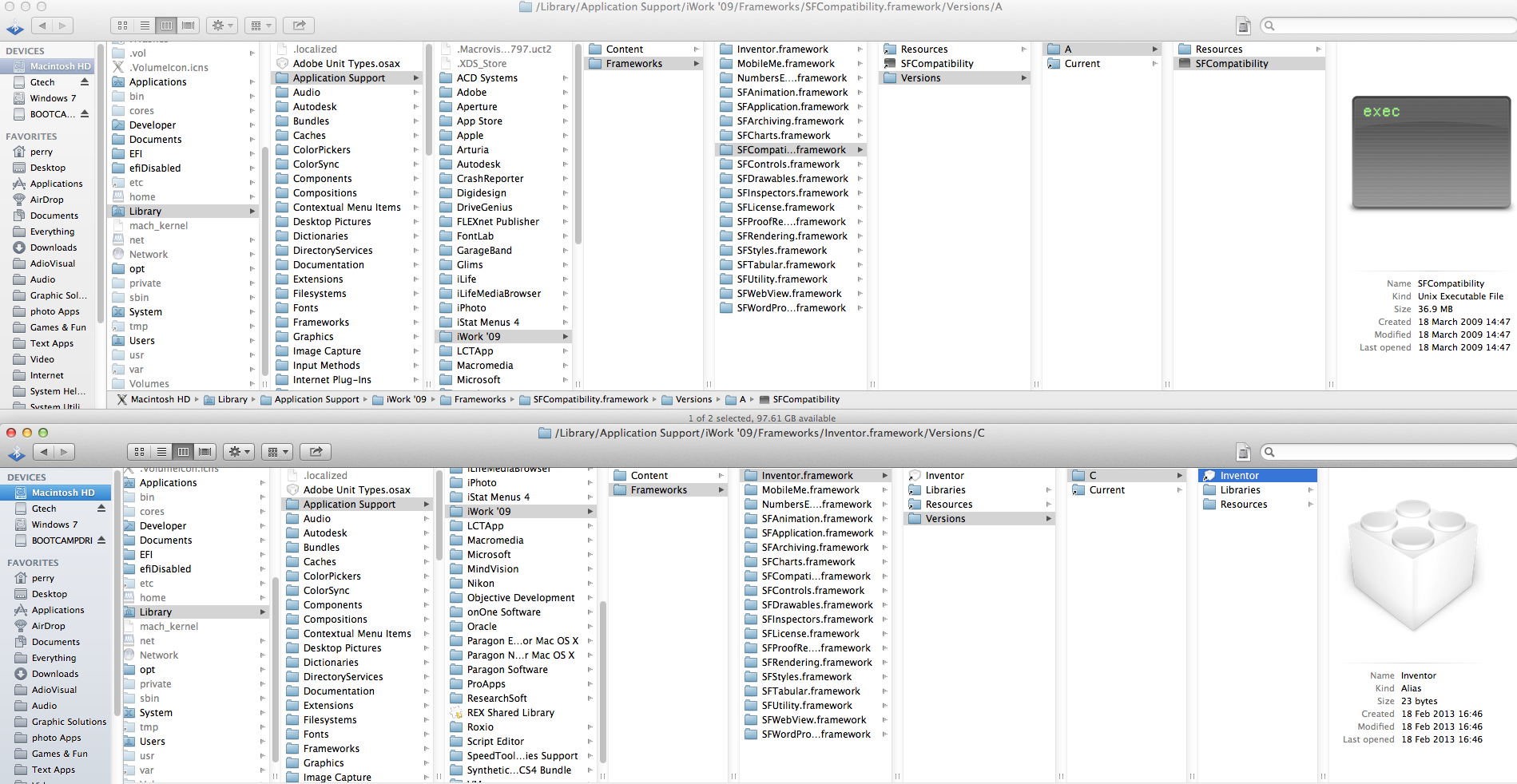
Task: Switch top window to Cover Flow view
Action: tap(188, 26)
